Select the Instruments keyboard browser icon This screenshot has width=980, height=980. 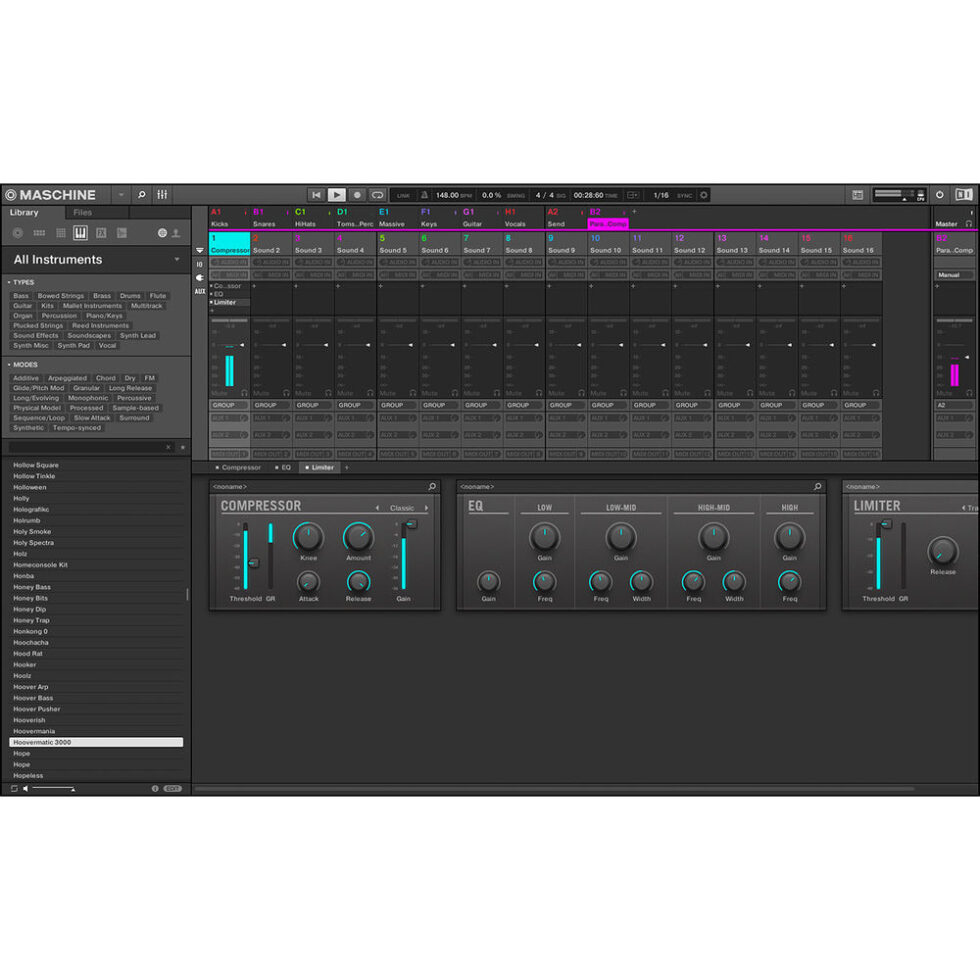81,233
